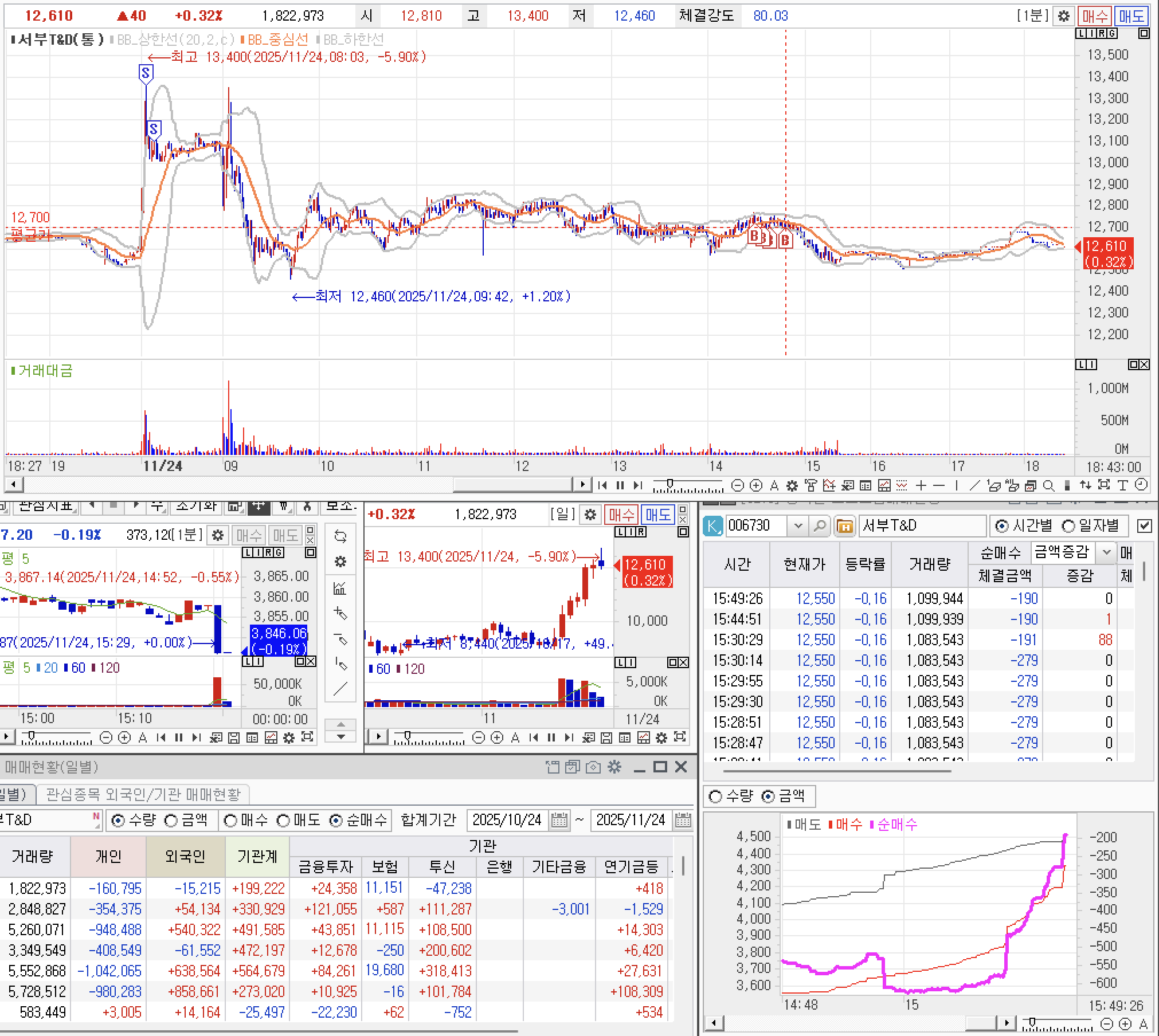The width and height of the screenshot is (1159, 1036).
Task: Click the red 매수 button on main chart
Action: [1094, 16]
